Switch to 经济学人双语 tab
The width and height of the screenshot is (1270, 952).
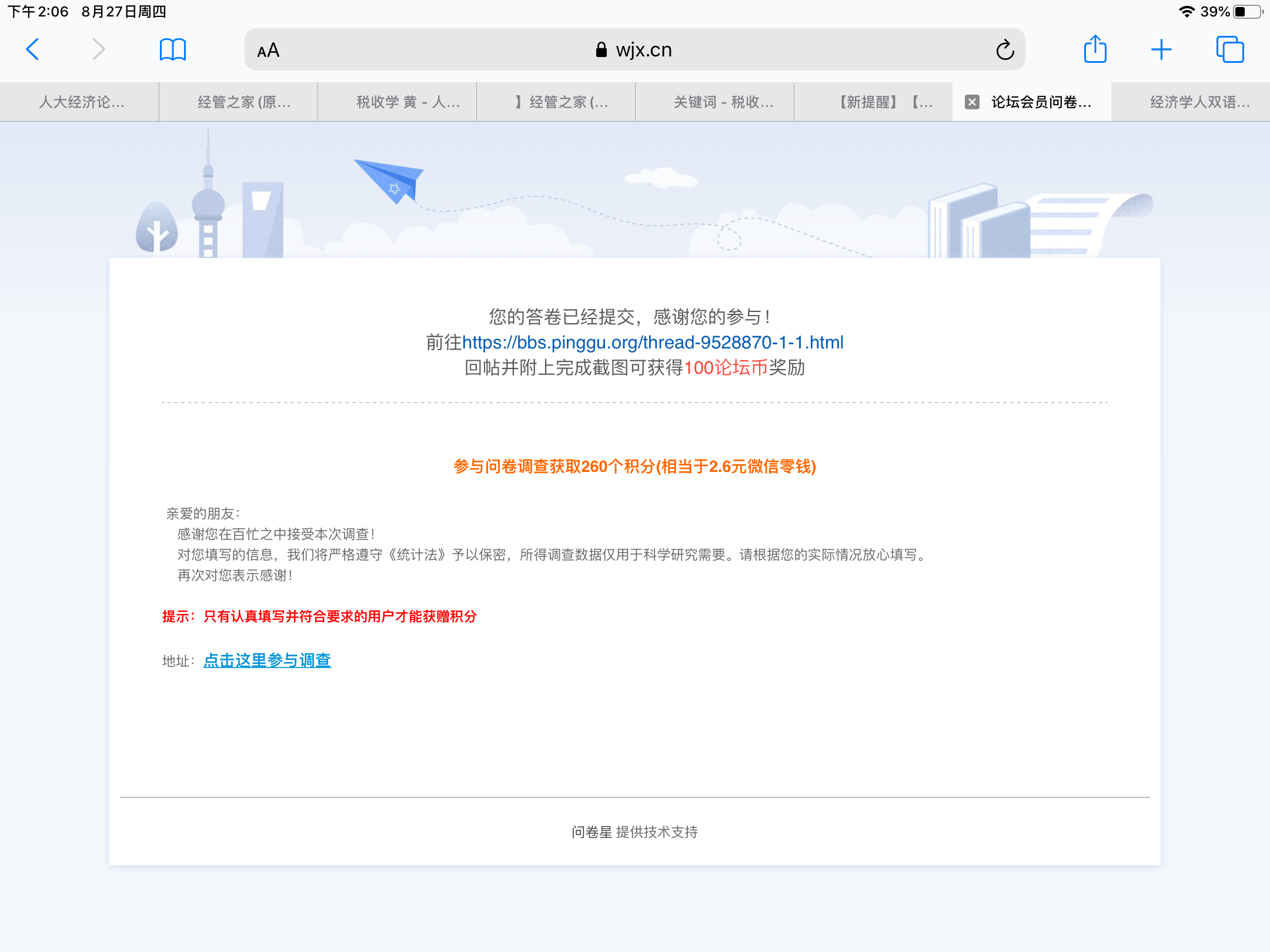pyautogui.click(x=1199, y=102)
